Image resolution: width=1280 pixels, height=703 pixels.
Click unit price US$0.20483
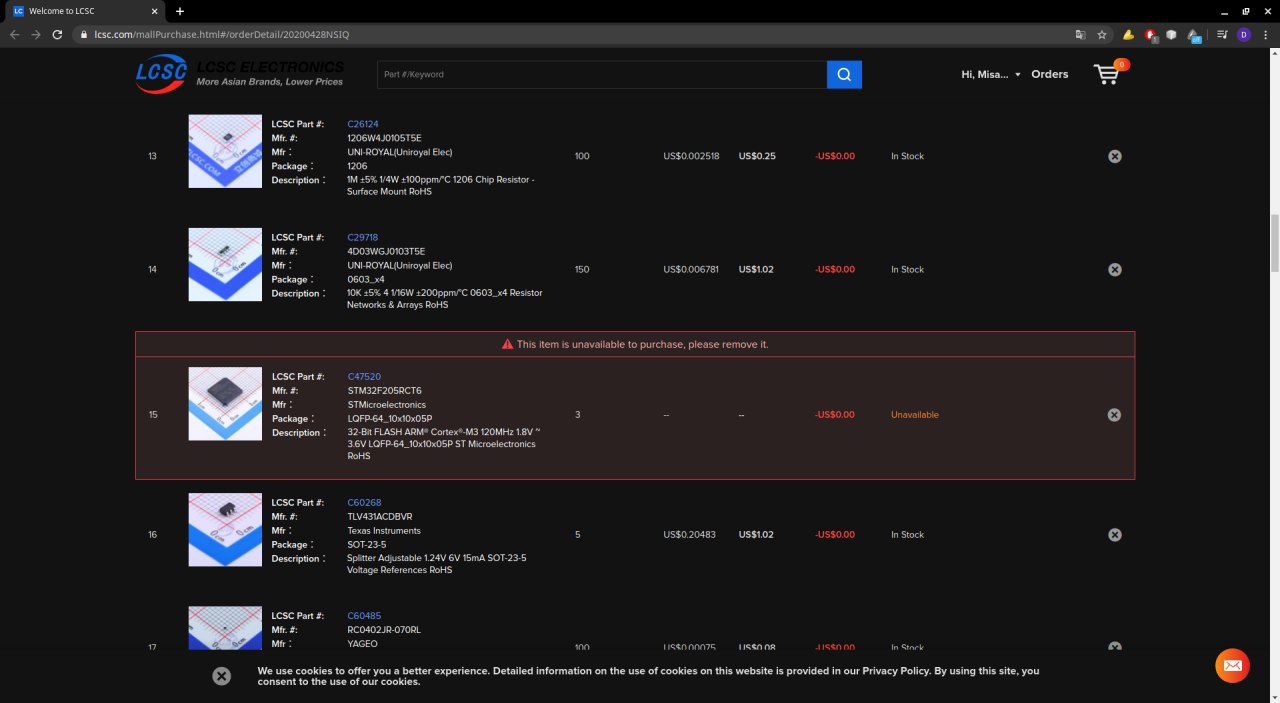coord(691,535)
